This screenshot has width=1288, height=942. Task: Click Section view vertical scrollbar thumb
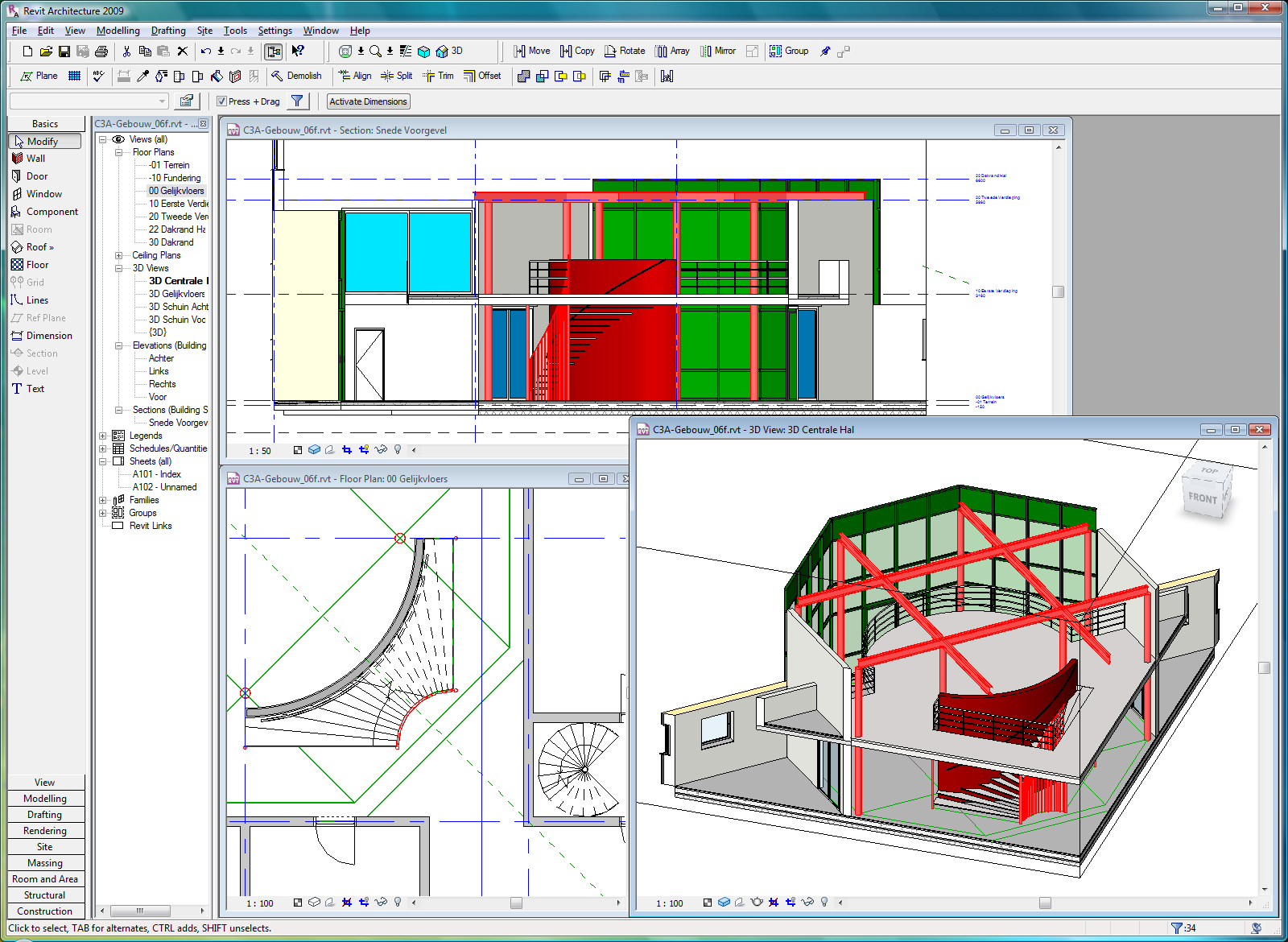(x=1058, y=291)
